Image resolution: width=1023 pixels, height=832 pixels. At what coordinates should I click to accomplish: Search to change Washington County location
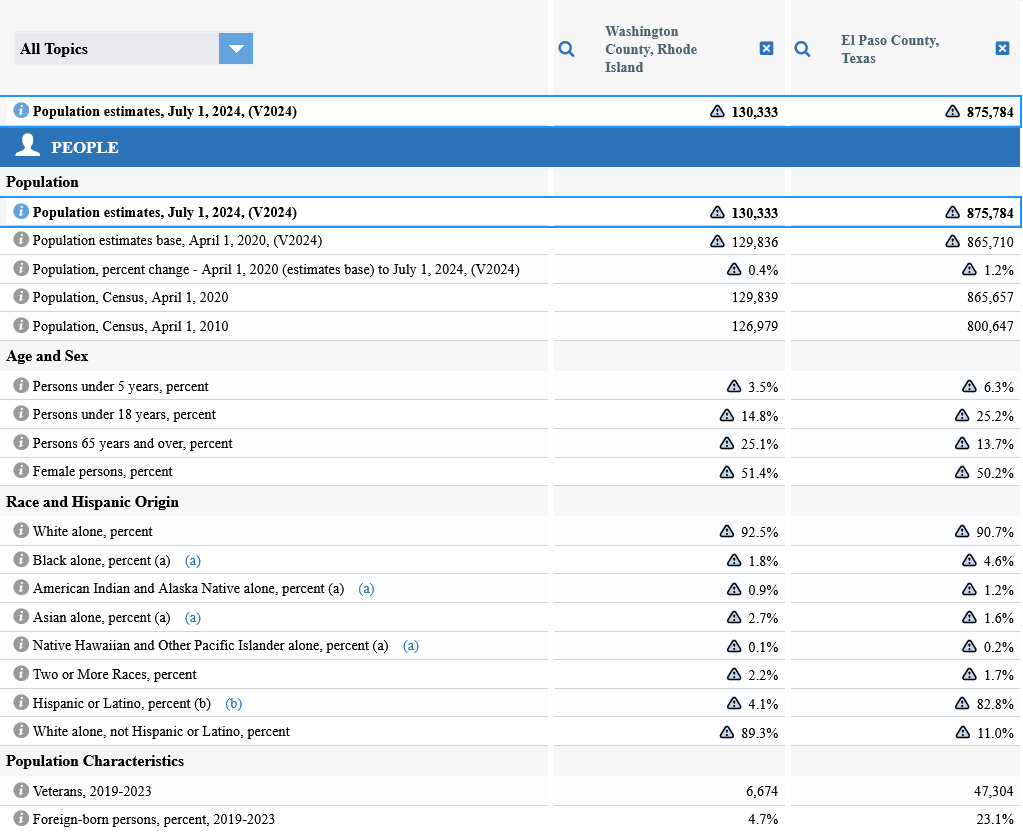(x=566, y=49)
